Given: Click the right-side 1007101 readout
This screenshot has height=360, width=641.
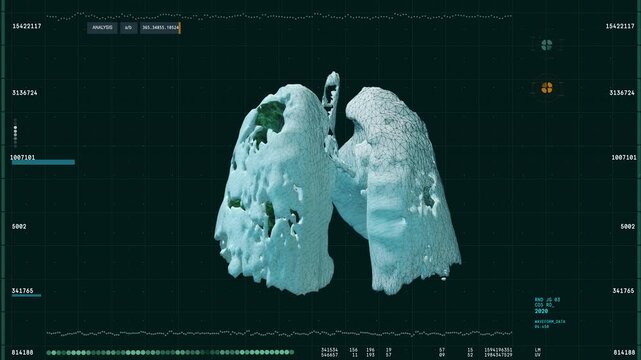Looking at the screenshot, I should [623, 157].
